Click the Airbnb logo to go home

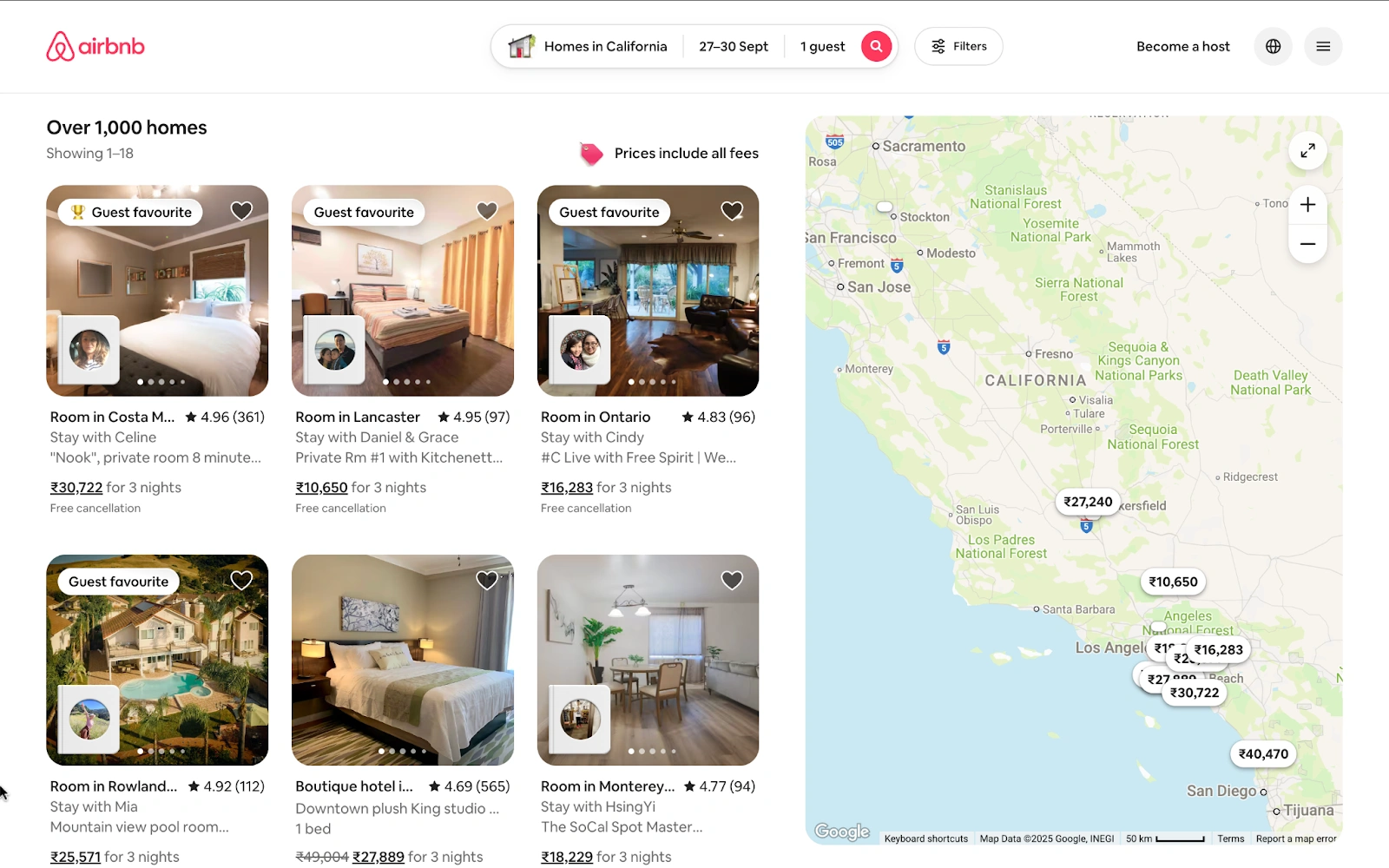click(95, 46)
